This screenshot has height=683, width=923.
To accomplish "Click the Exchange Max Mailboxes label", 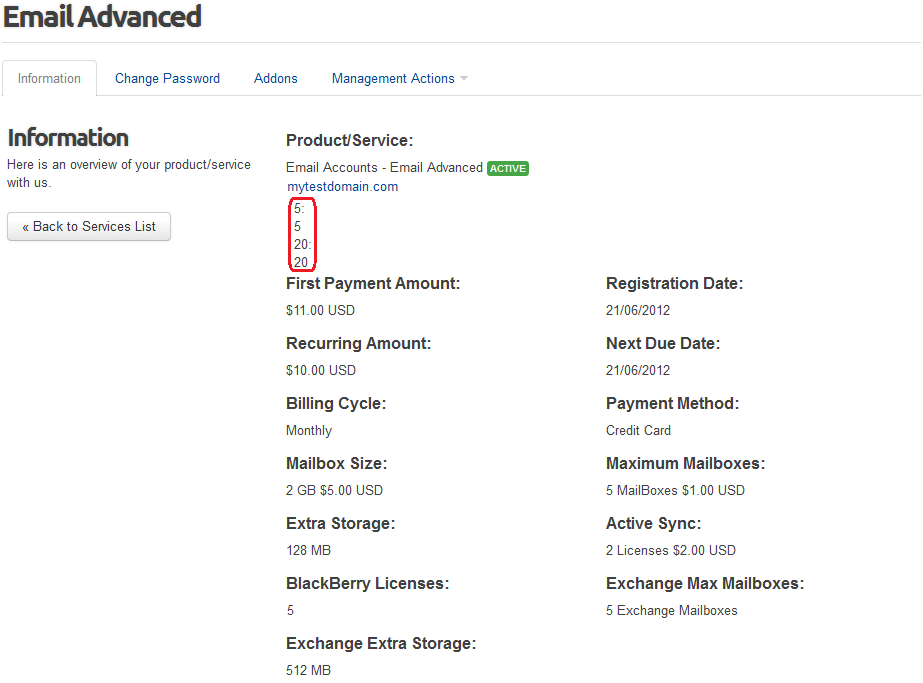I will (x=705, y=584).
